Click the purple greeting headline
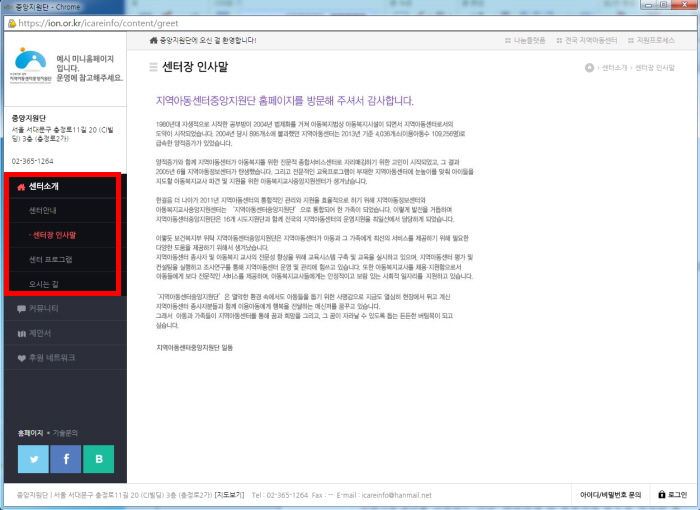Image resolution: width=700 pixels, height=510 pixels. (x=285, y=100)
